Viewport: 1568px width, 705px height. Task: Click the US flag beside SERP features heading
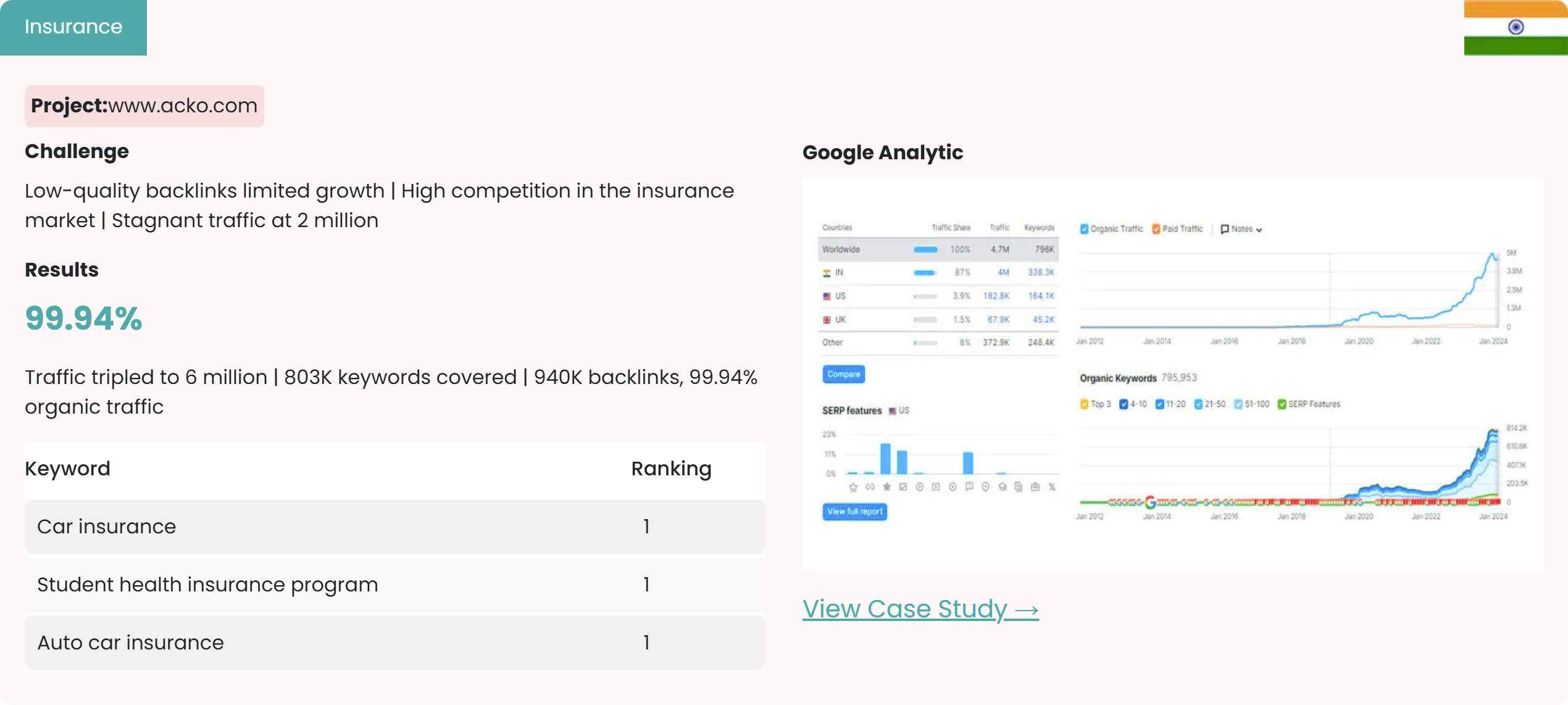[x=891, y=411]
